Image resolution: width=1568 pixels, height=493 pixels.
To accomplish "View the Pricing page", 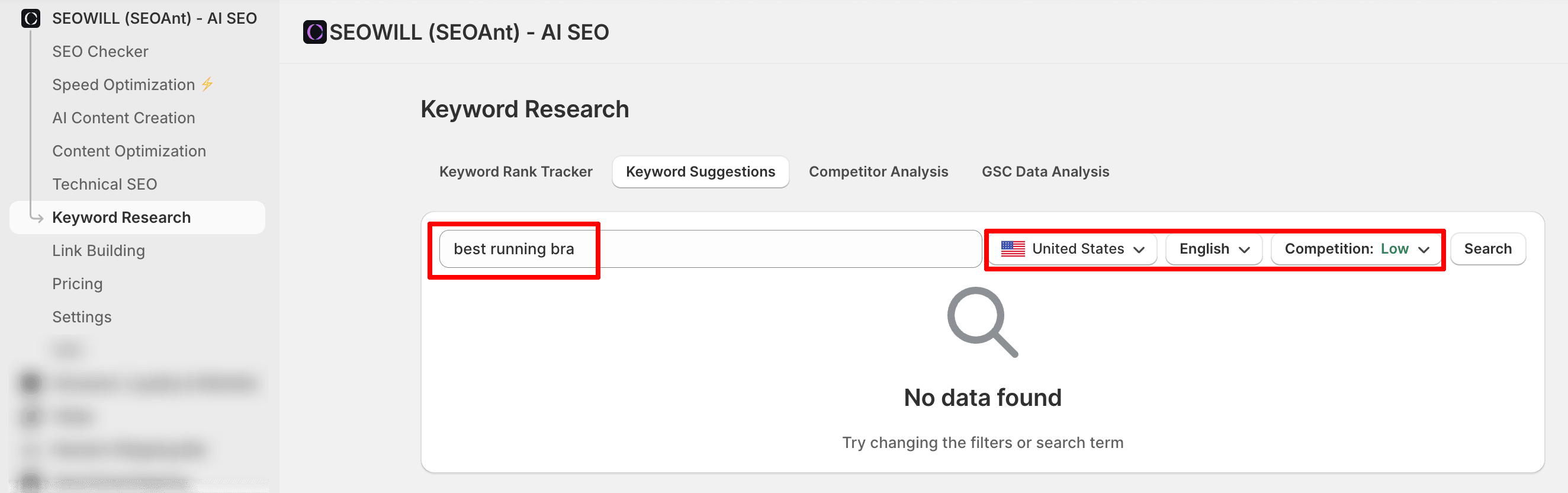I will [x=78, y=284].
